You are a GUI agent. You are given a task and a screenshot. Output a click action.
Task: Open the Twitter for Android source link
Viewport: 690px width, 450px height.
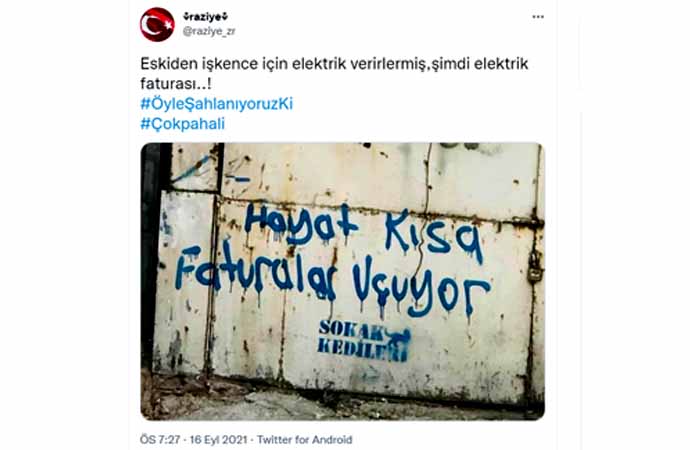click(305, 439)
